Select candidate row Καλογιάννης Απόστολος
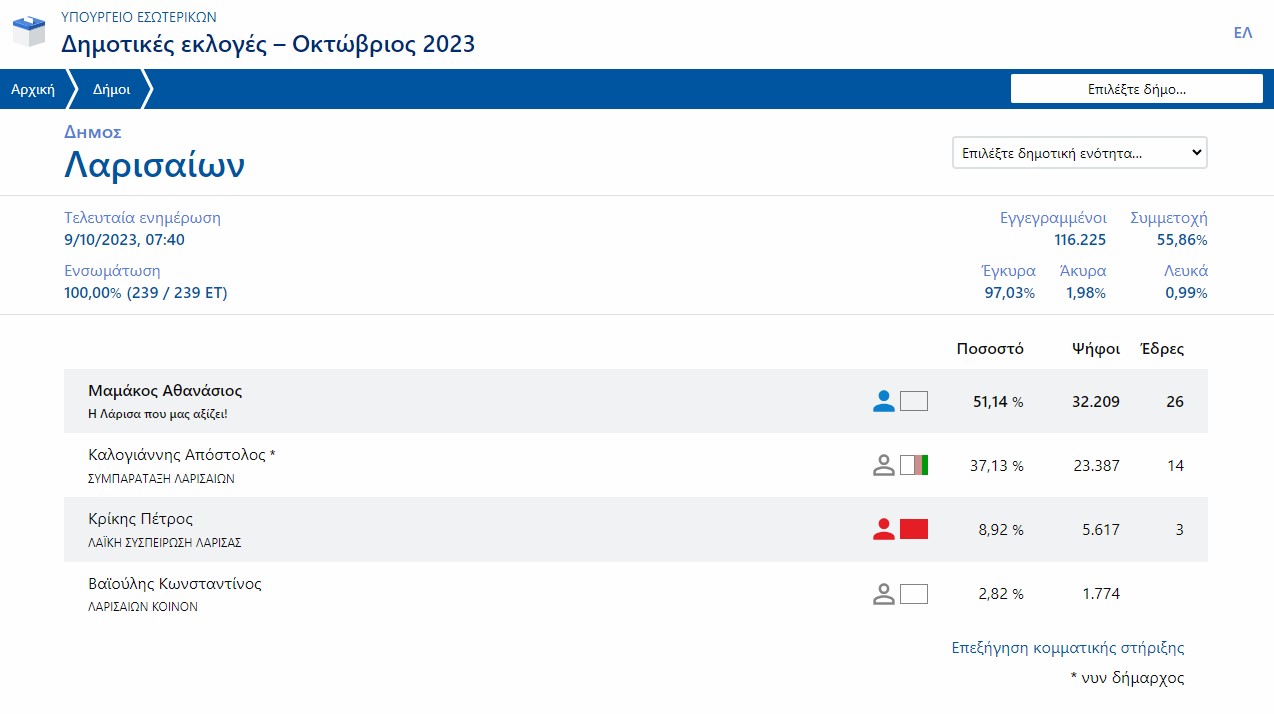This screenshot has height=714, width=1274. (181, 455)
